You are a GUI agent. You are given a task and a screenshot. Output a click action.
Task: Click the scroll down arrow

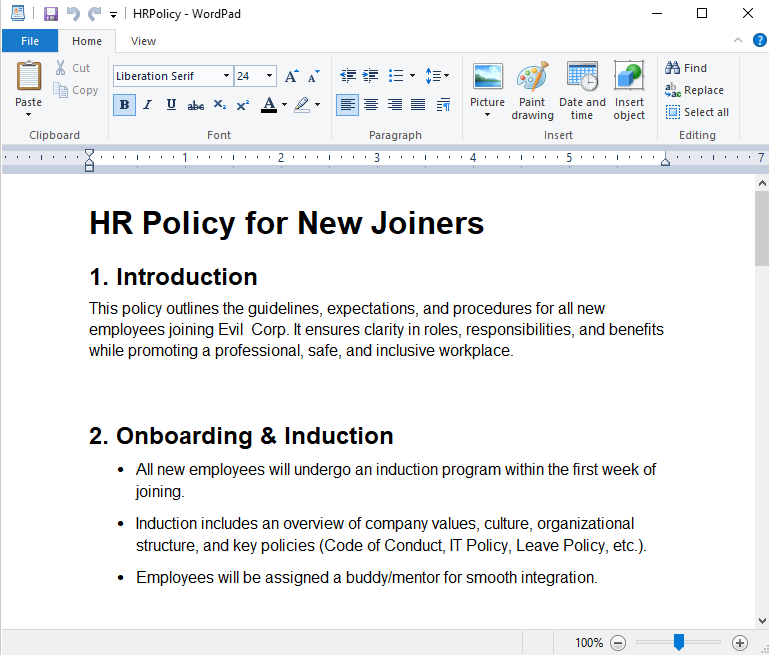coord(762,620)
